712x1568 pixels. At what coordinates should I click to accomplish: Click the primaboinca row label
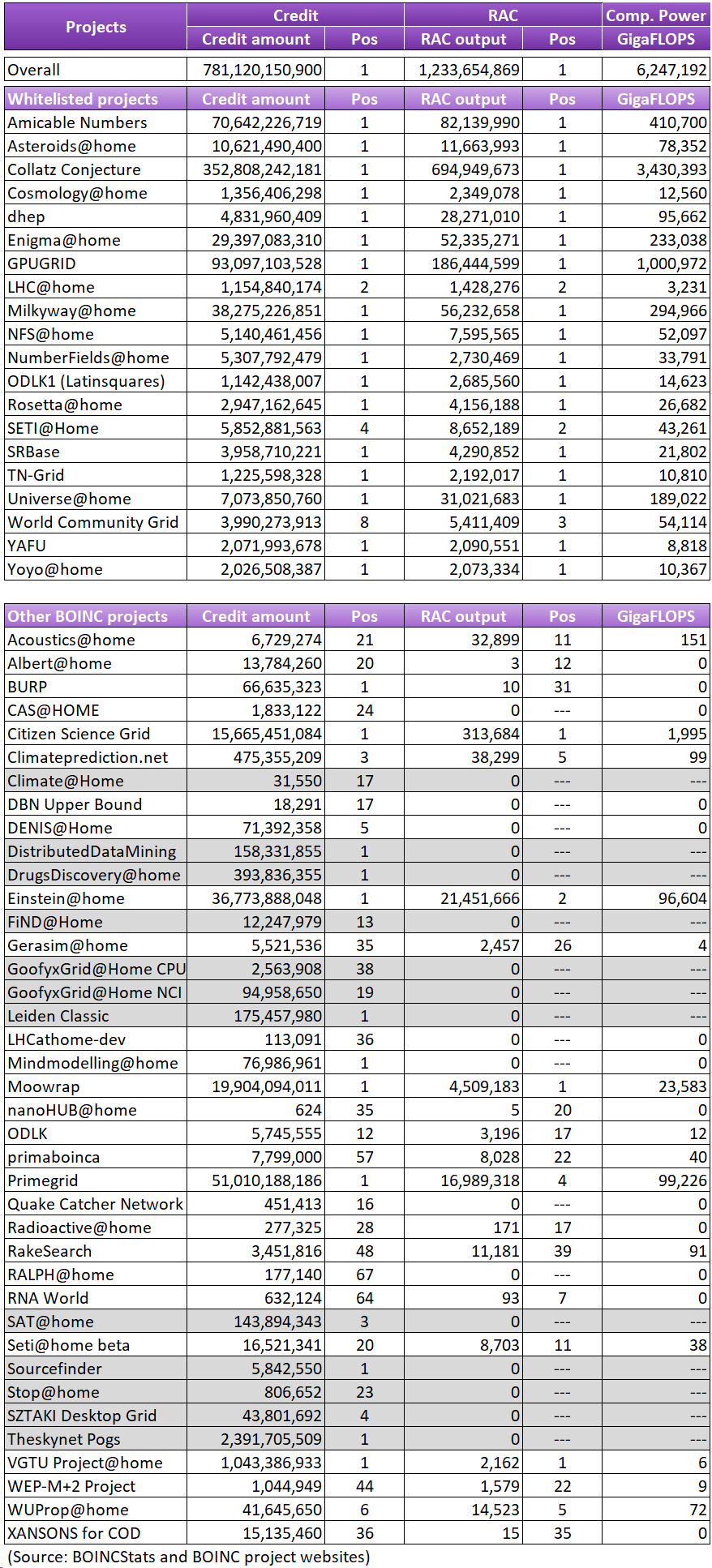coord(54,1157)
